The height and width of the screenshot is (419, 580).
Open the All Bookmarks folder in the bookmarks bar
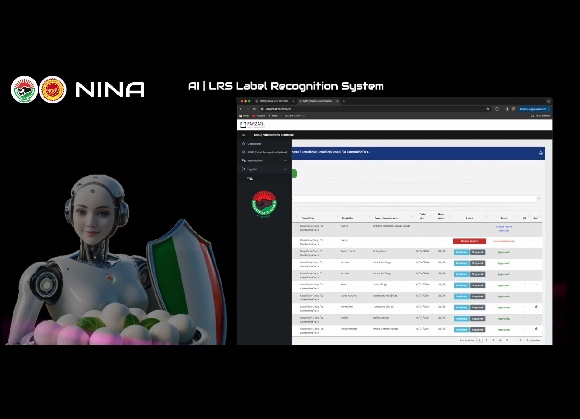(x=540, y=116)
